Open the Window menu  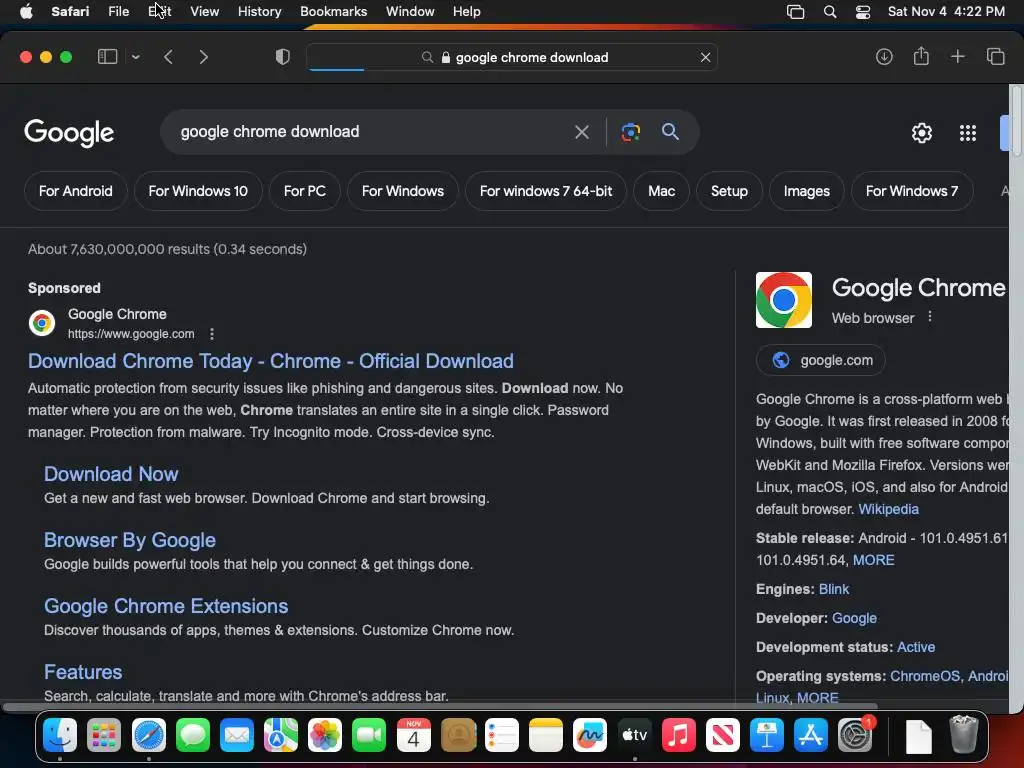point(409,12)
